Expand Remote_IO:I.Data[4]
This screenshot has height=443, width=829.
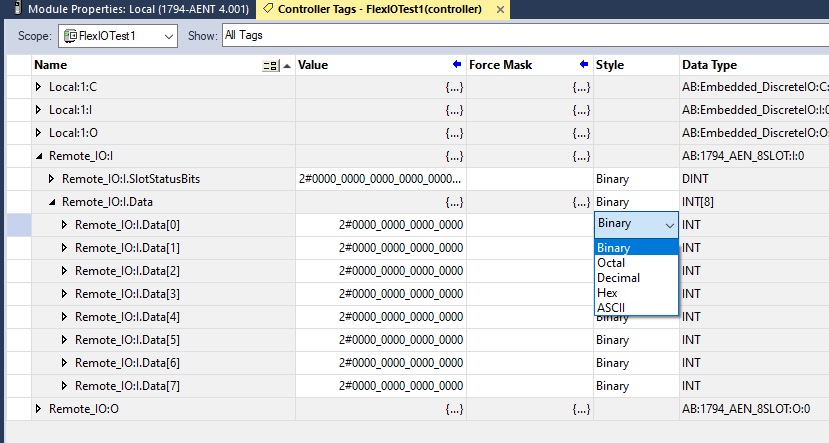point(64,317)
